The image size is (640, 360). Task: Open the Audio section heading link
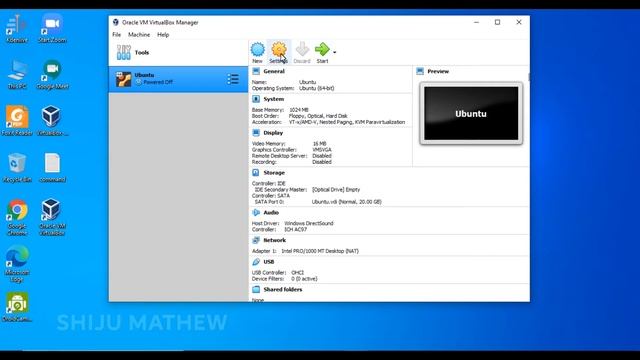[x=271, y=212]
